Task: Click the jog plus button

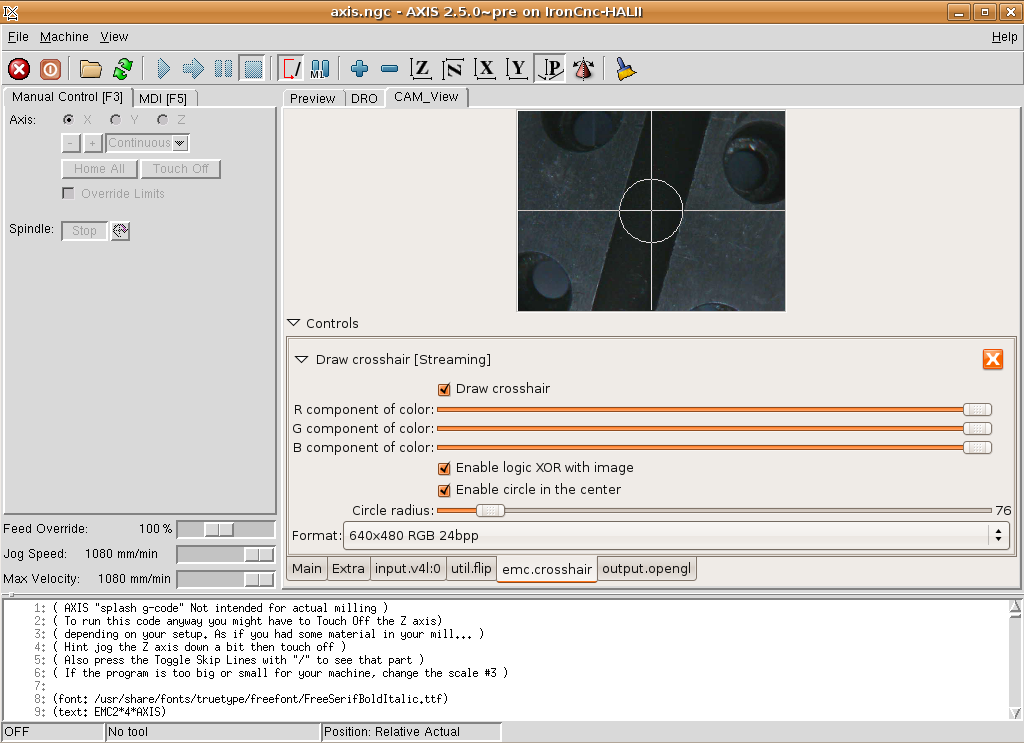Action: [x=93, y=143]
